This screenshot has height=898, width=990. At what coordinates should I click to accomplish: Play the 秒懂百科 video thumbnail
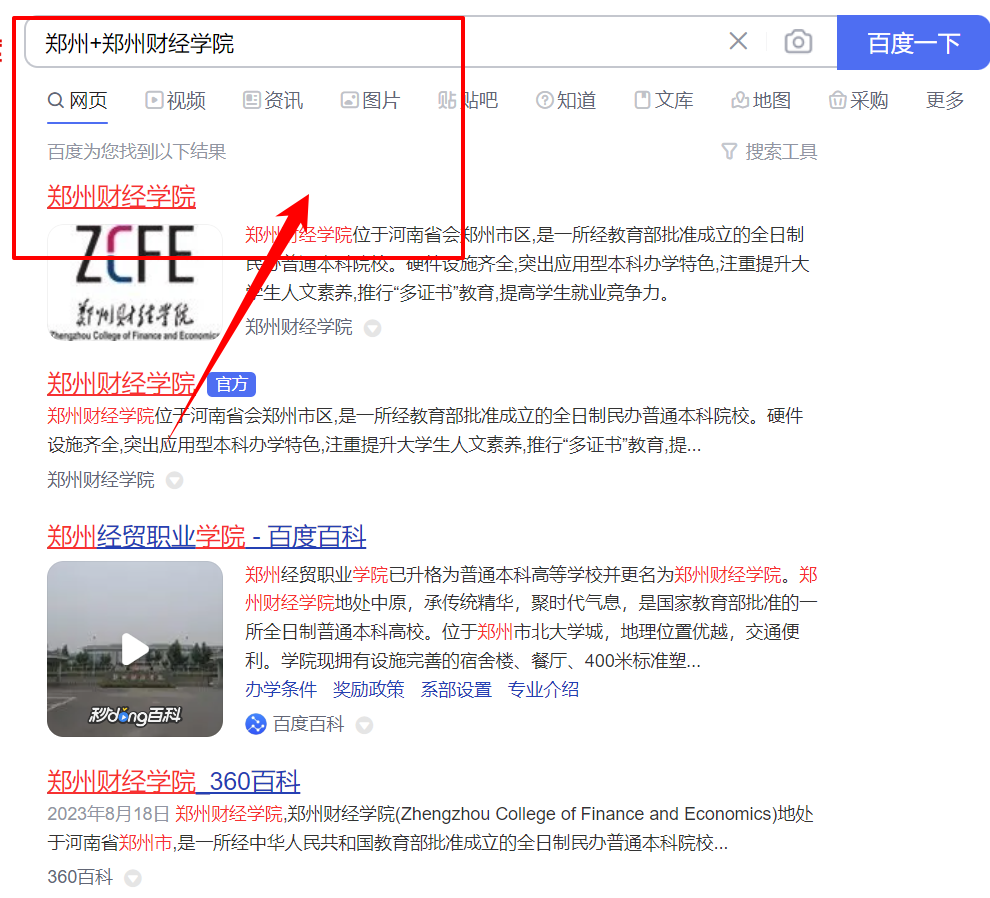click(x=134, y=649)
